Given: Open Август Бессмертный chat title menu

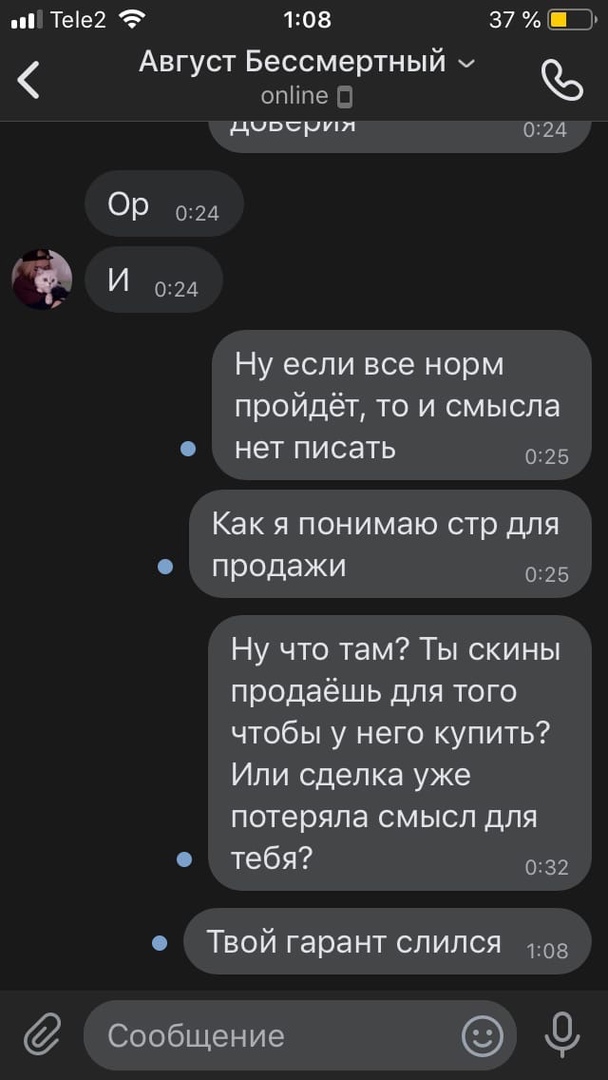Looking at the screenshot, I should pos(293,62).
